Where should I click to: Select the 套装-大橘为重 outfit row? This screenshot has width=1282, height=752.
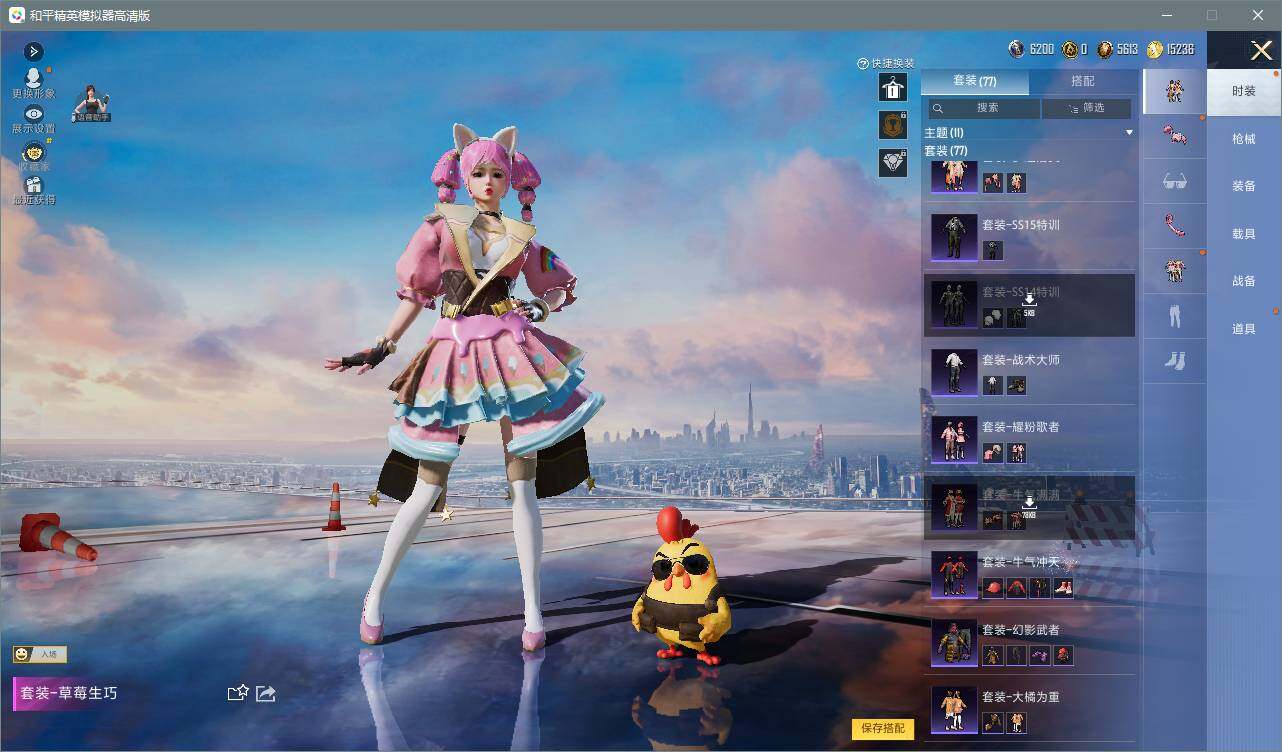click(x=1029, y=708)
